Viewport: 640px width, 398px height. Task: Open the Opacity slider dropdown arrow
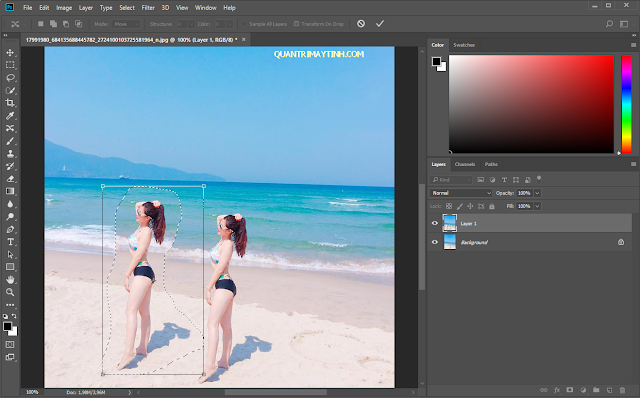pyautogui.click(x=537, y=193)
